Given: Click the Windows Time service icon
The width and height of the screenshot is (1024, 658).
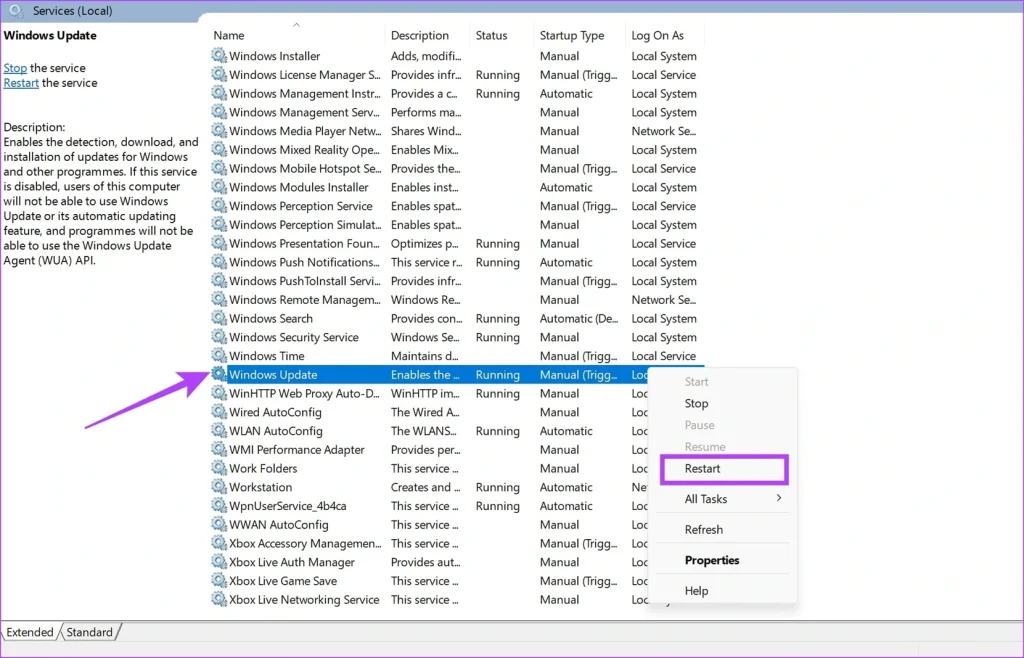Looking at the screenshot, I should coord(219,356).
